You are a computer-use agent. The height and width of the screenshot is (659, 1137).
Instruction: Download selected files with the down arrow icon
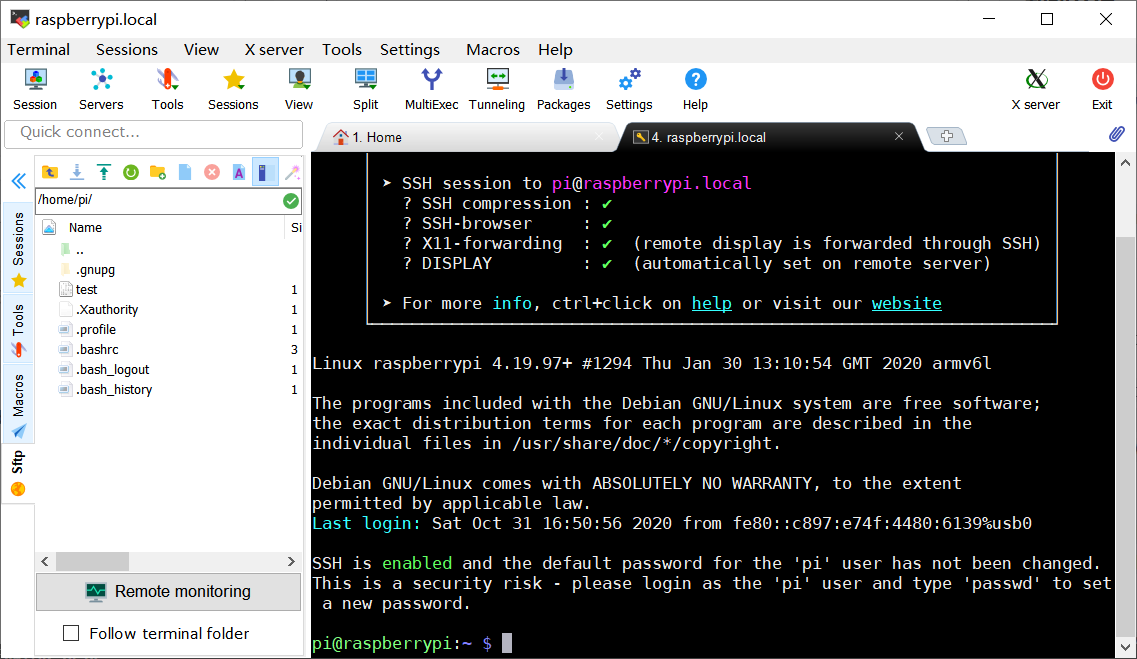coord(76,172)
